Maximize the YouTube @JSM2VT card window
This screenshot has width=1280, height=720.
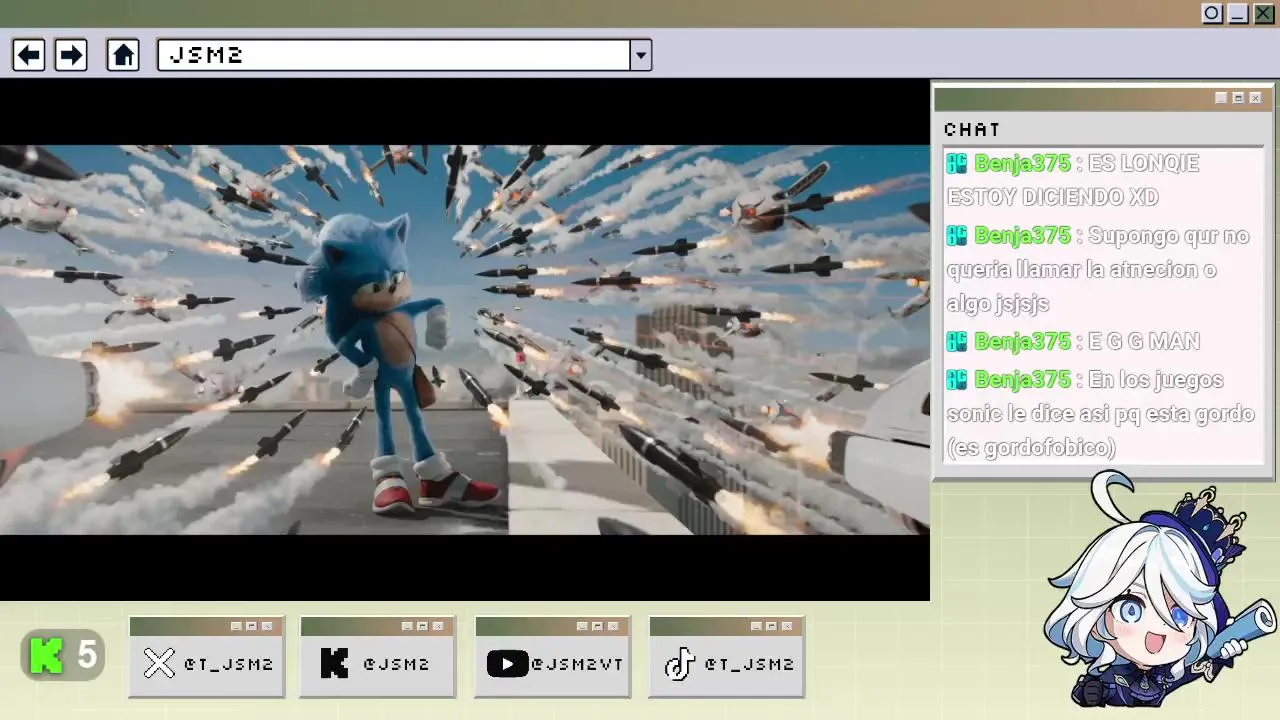coord(597,626)
